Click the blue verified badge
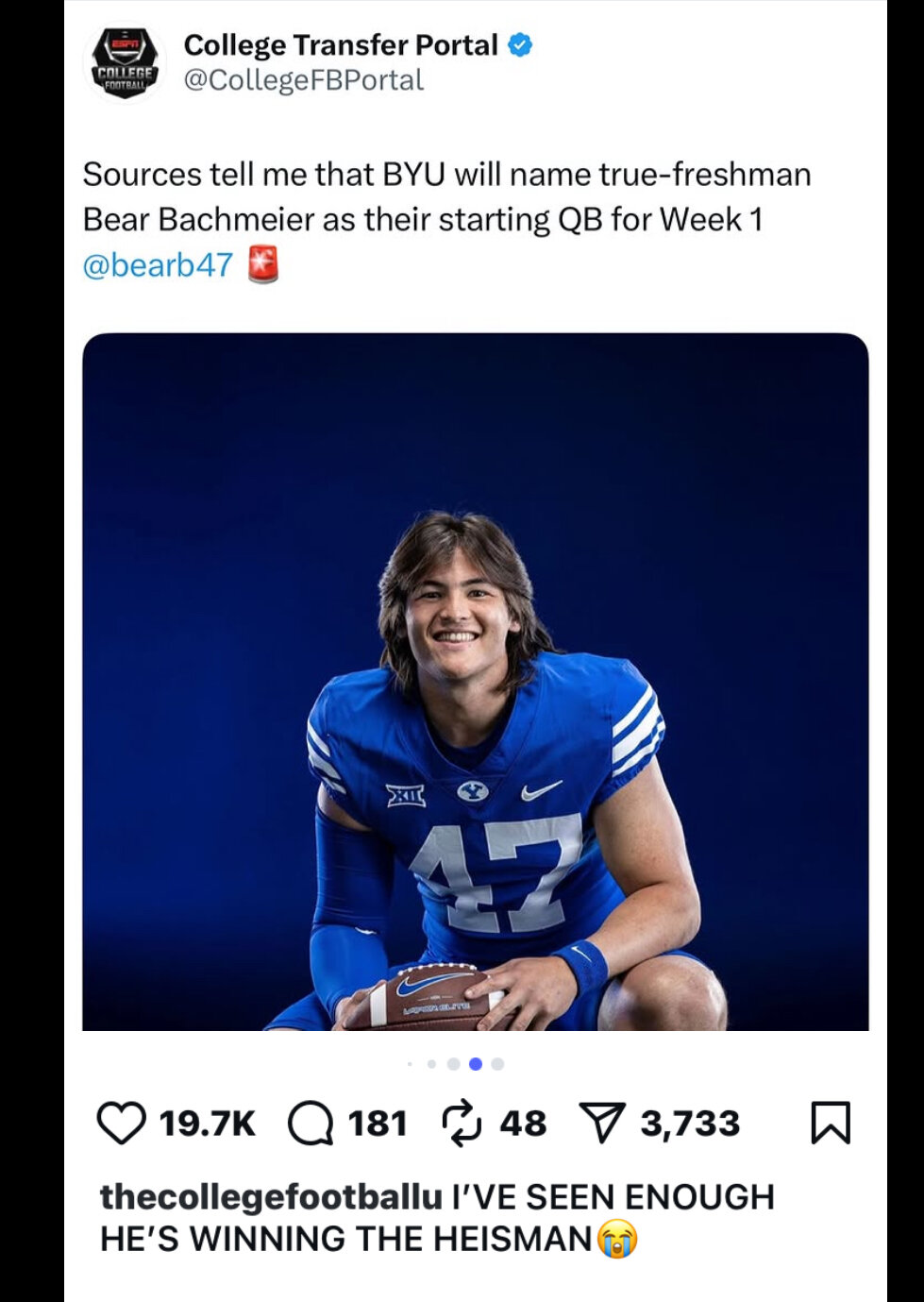The height and width of the screenshot is (1302, 924). pos(520,44)
